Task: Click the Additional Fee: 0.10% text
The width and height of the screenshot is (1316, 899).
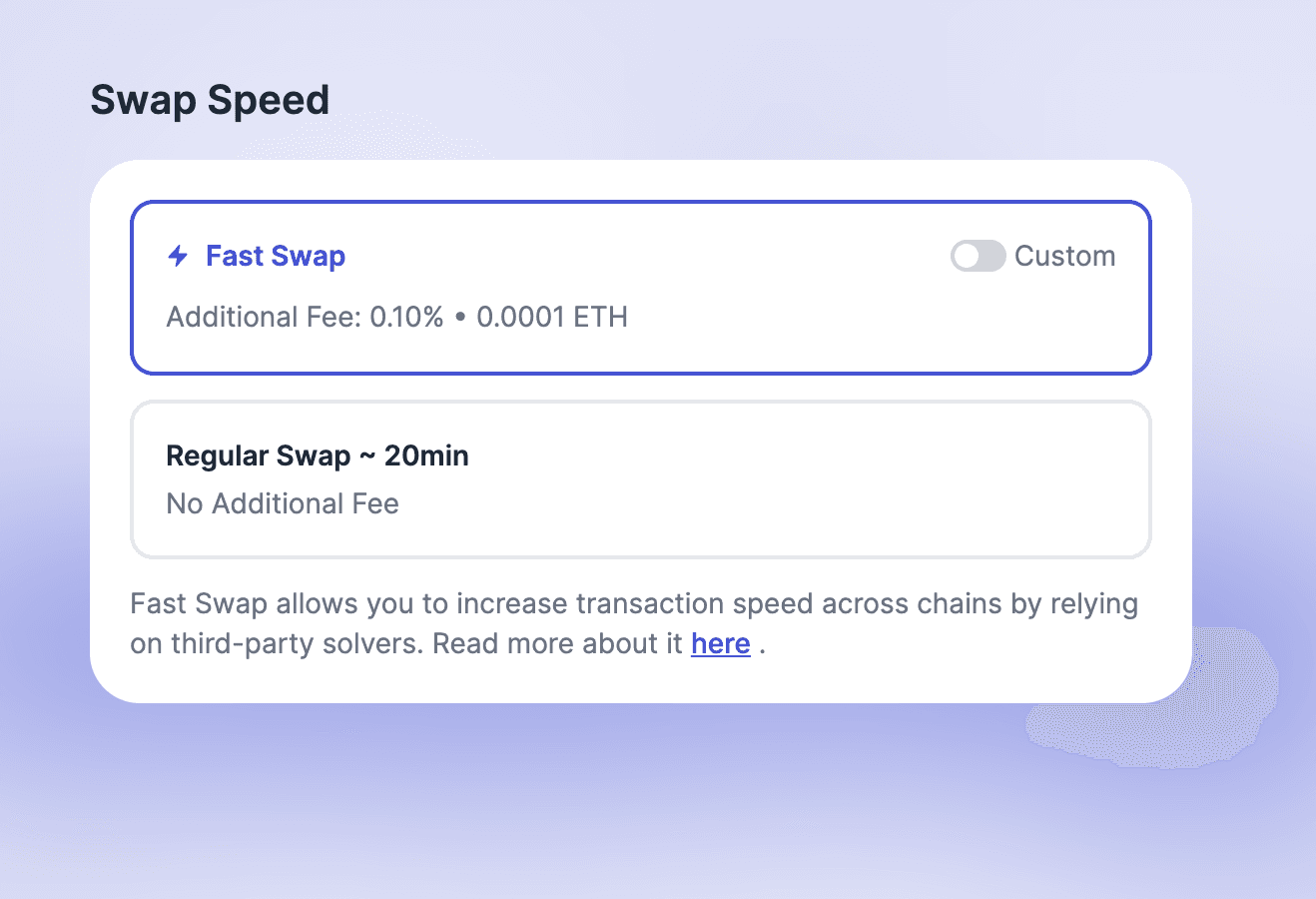Action: coord(305,317)
